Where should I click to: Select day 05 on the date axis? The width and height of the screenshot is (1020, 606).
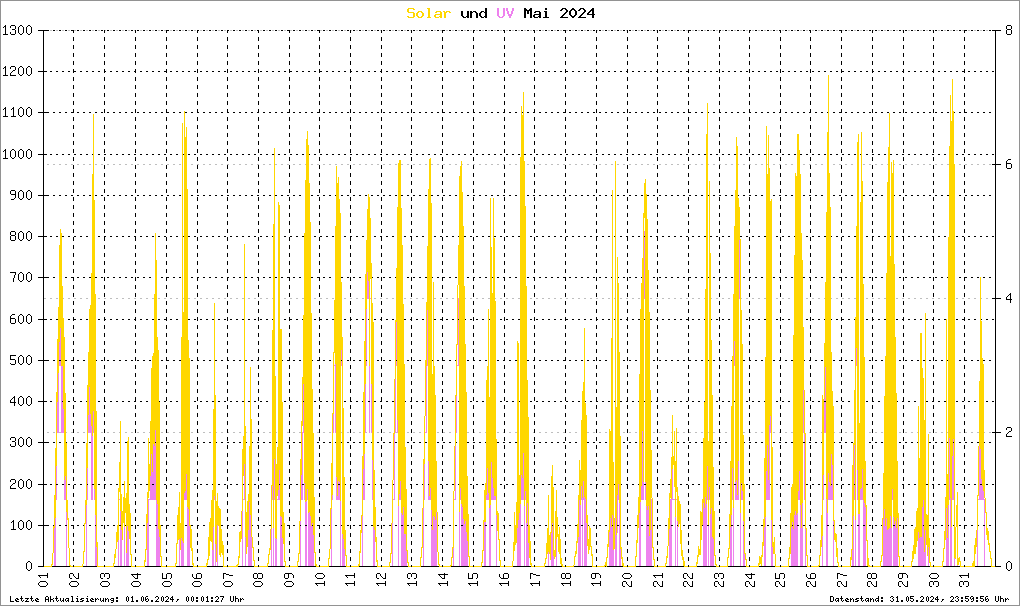pyautogui.click(x=166, y=581)
